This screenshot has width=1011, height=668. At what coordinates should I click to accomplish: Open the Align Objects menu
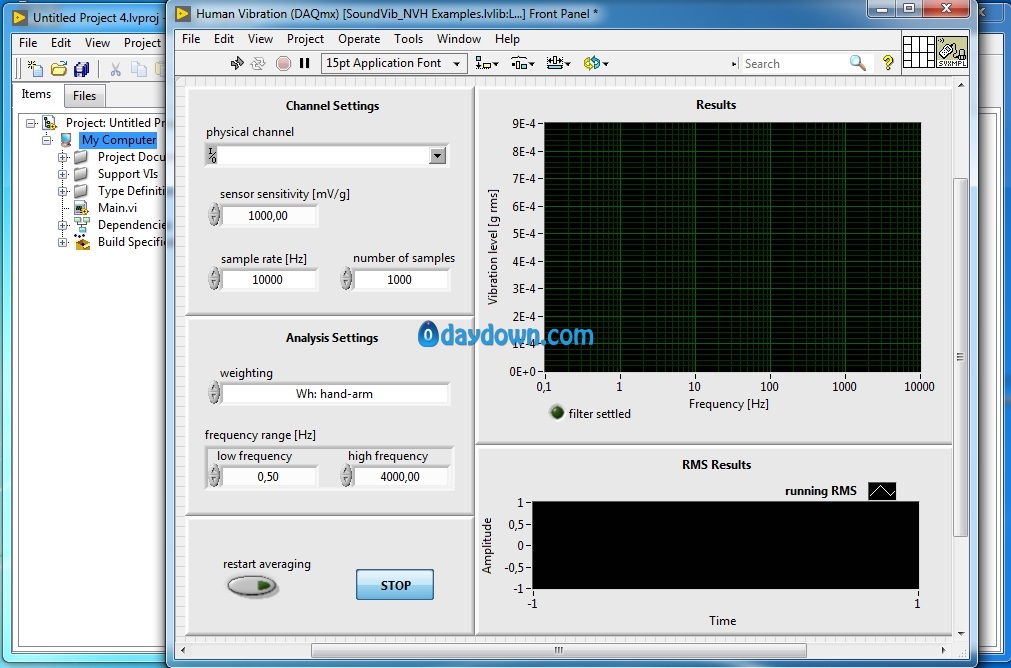point(487,63)
